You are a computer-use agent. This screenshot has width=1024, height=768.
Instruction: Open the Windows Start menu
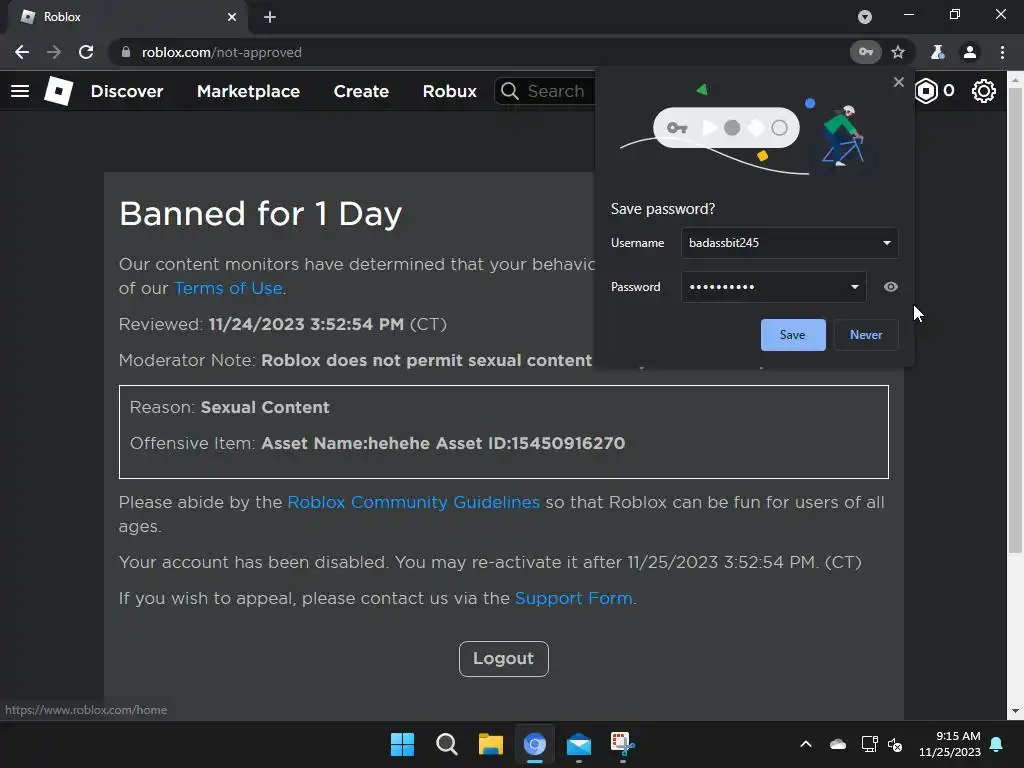point(402,744)
